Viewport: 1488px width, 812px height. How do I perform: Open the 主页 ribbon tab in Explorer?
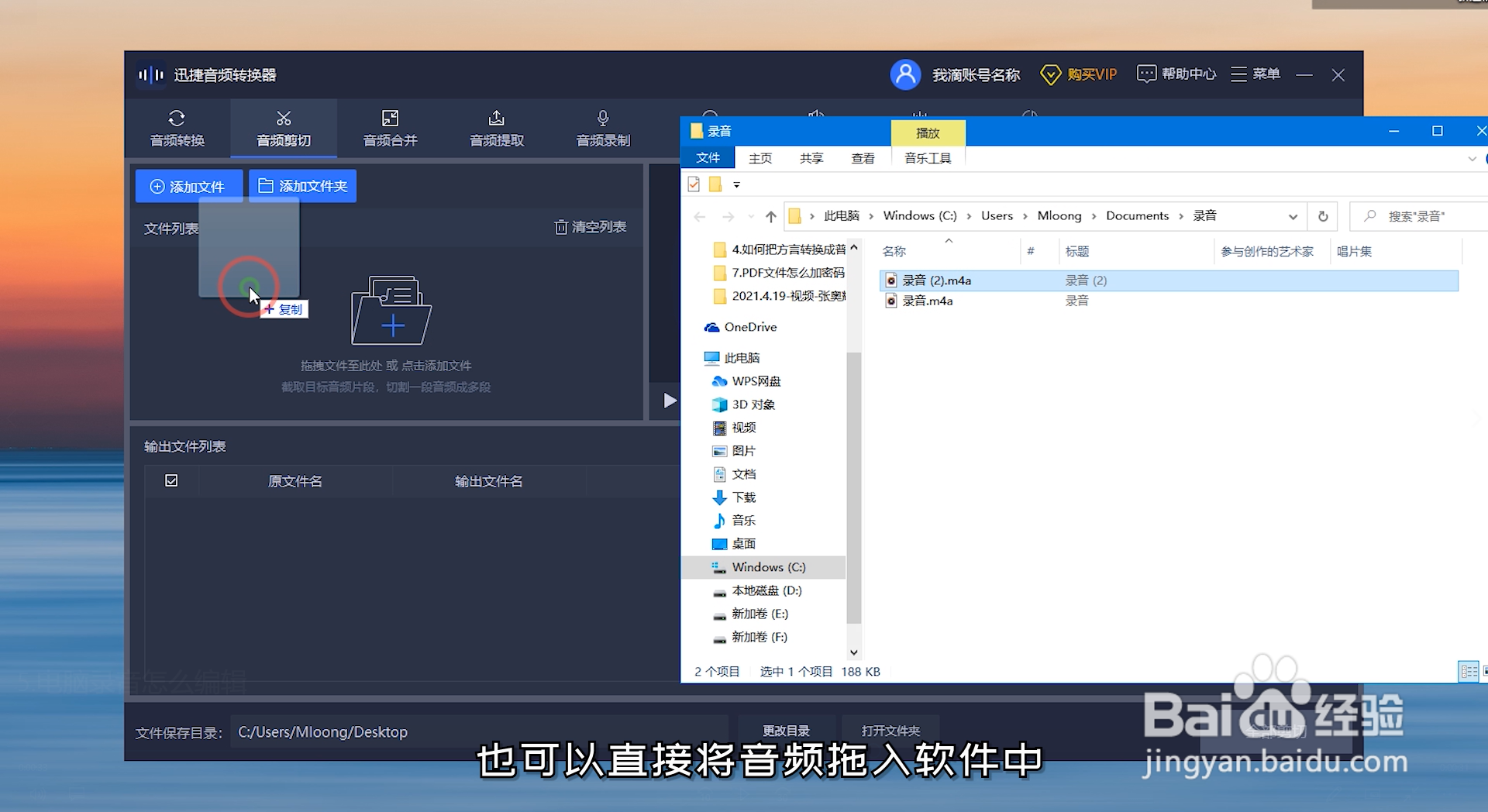pos(760,158)
